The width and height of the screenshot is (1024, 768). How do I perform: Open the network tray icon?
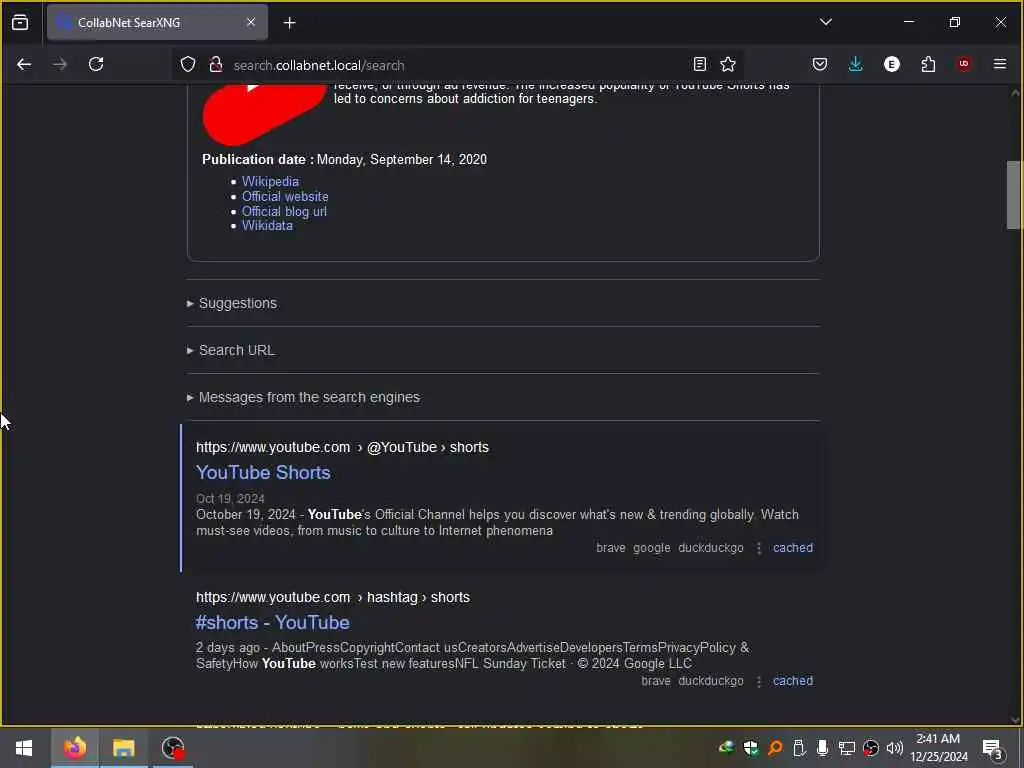[847, 748]
